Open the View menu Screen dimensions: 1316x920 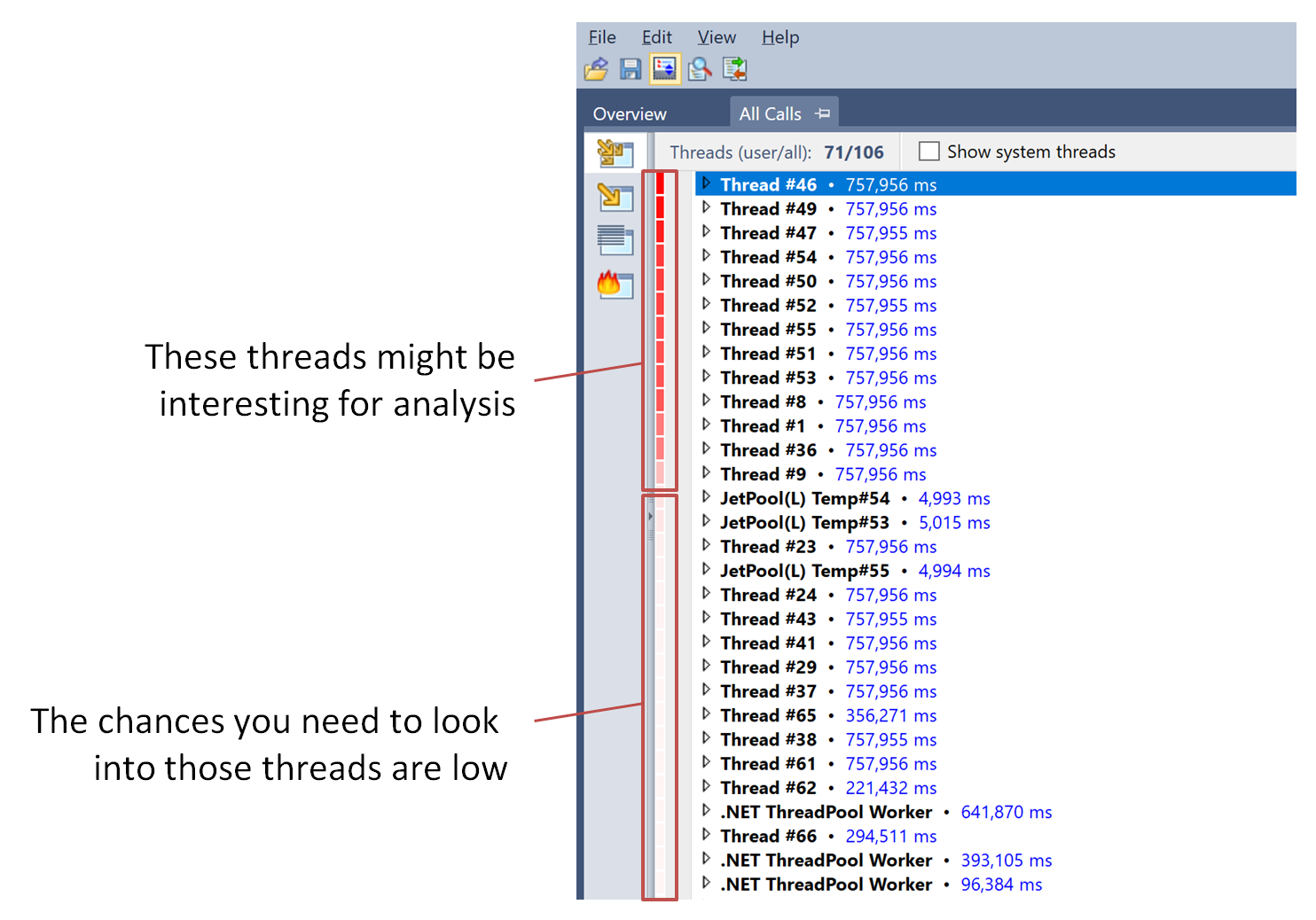(717, 37)
